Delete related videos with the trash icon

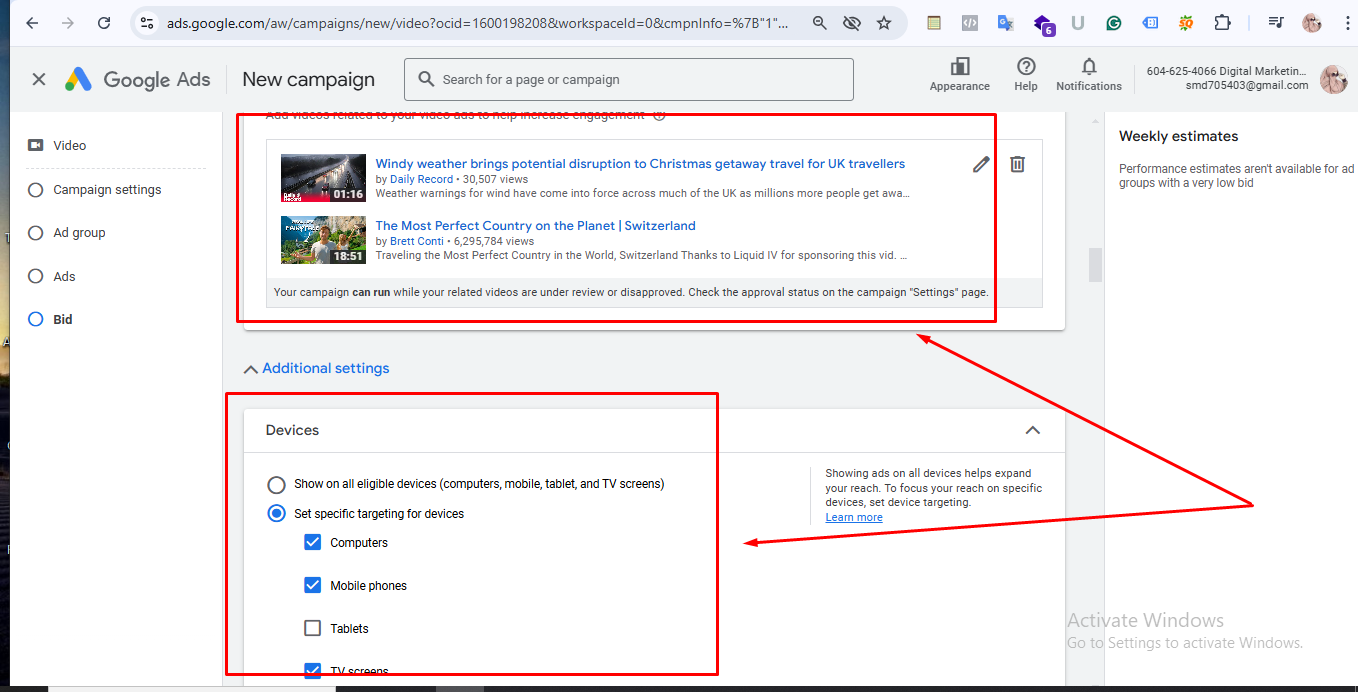pos(1017,165)
